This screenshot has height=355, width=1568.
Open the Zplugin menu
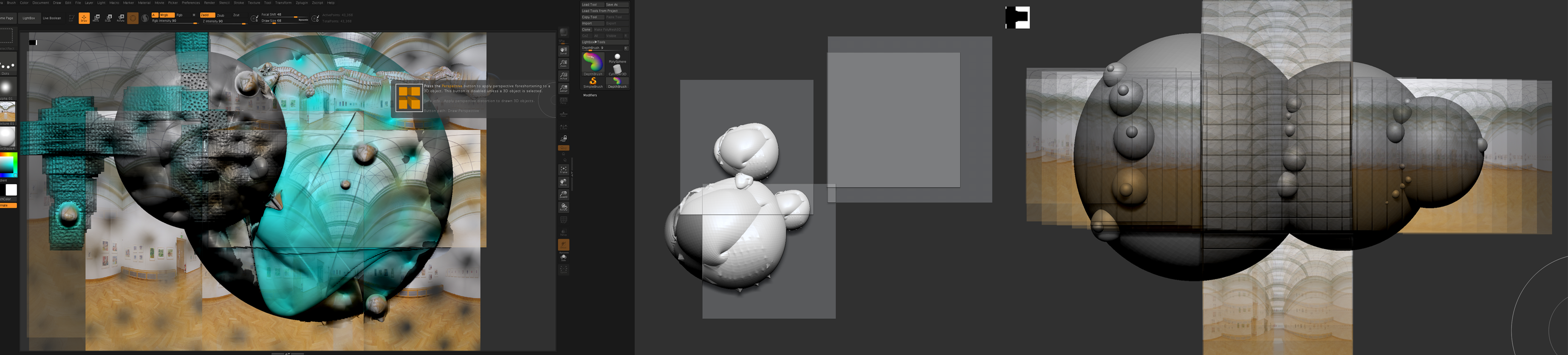pos(302,3)
